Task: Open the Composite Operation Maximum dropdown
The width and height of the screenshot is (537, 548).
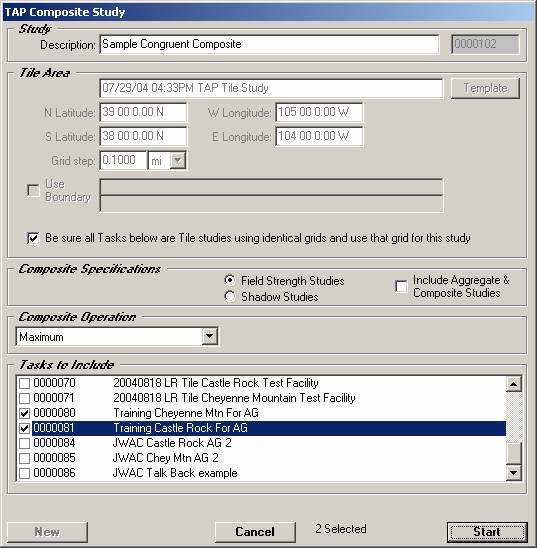Action: [209, 337]
